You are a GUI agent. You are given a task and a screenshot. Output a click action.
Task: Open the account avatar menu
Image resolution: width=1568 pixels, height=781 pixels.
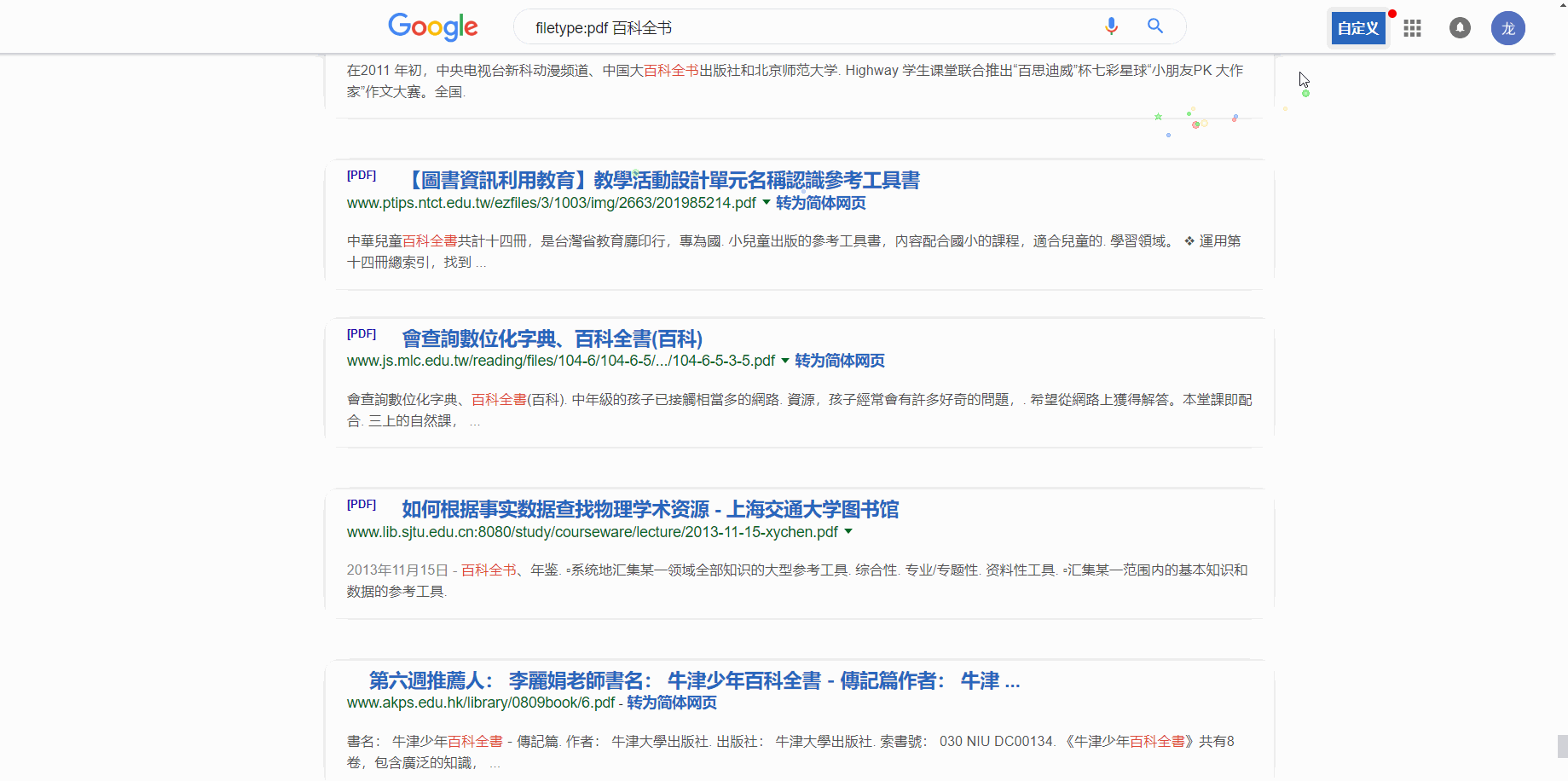[x=1507, y=28]
